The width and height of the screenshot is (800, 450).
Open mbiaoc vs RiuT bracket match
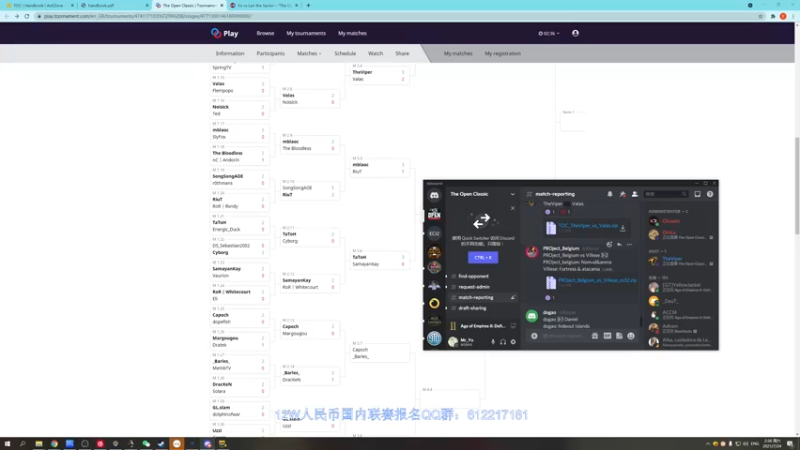coord(379,168)
